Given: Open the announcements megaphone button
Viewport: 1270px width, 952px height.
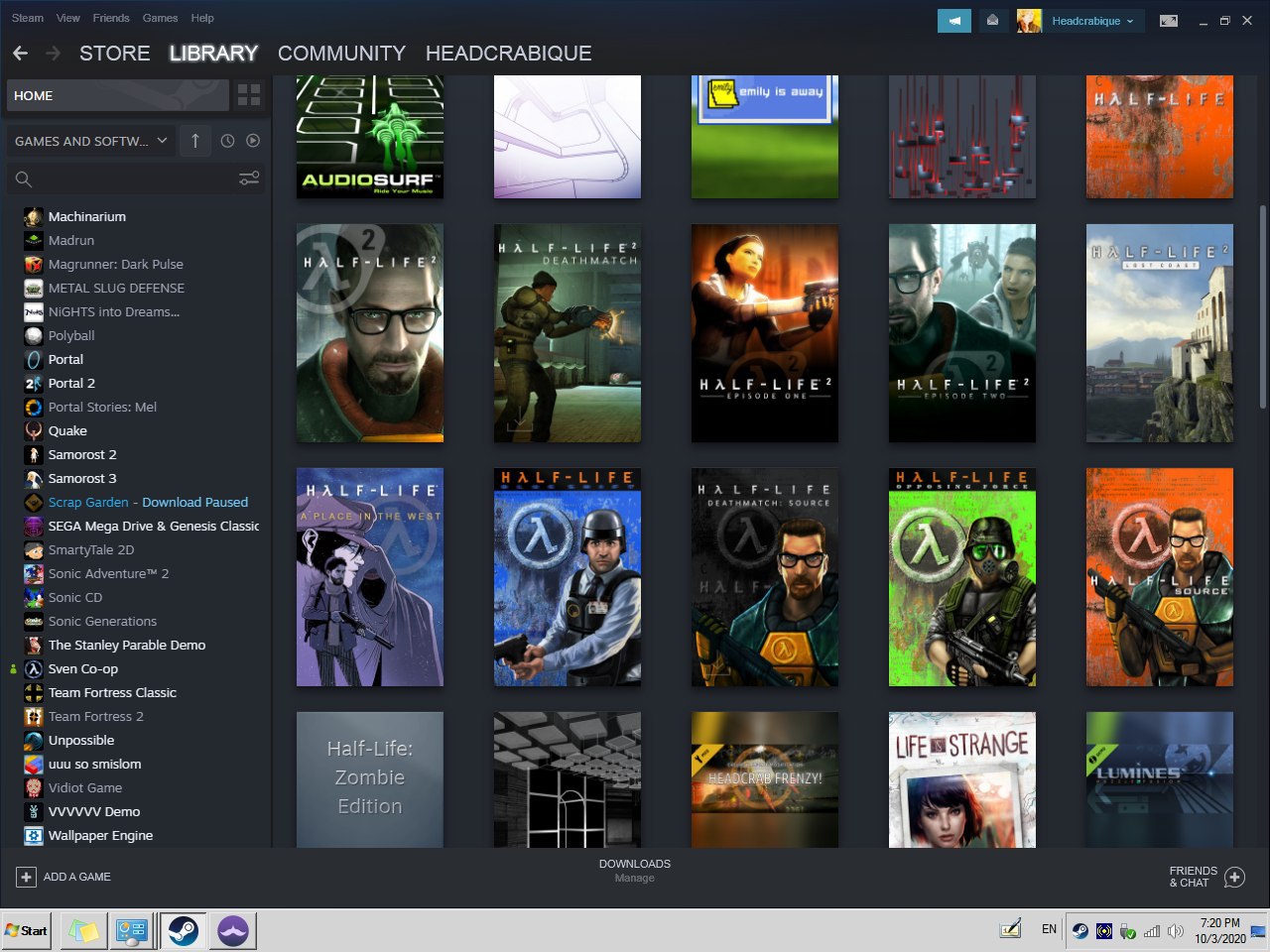Looking at the screenshot, I should point(953,21).
